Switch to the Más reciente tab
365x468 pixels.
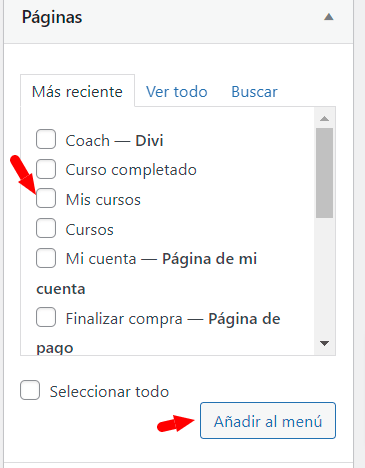77,91
